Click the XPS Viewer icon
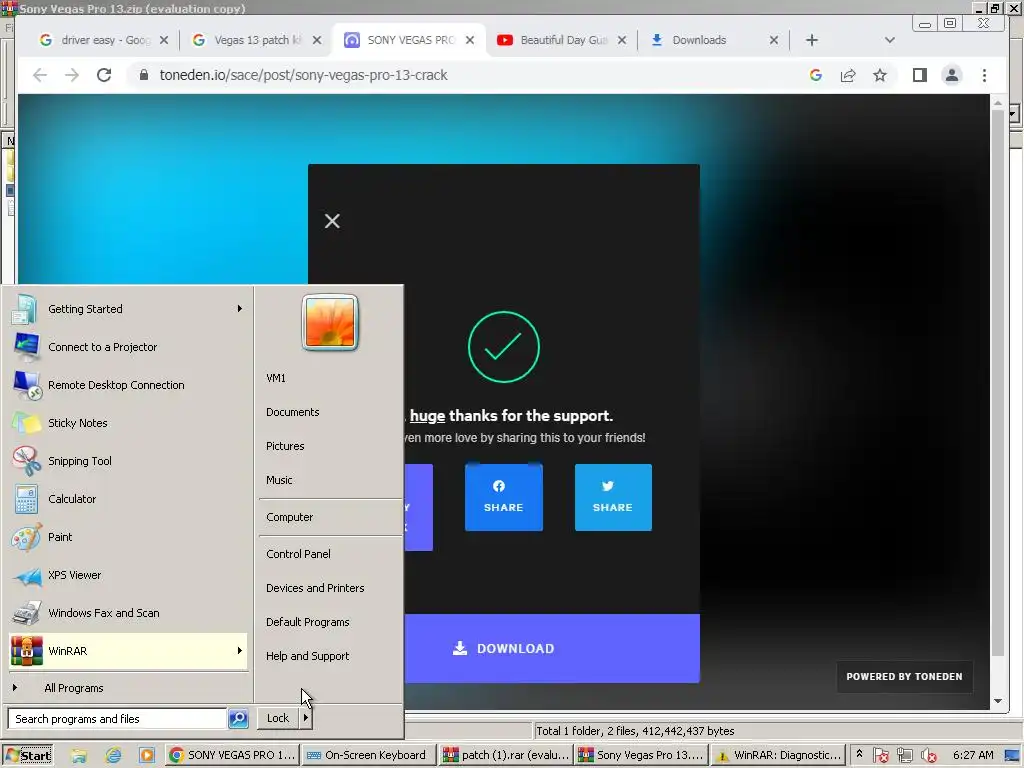The height and width of the screenshot is (768, 1024). [x=27, y=575]
